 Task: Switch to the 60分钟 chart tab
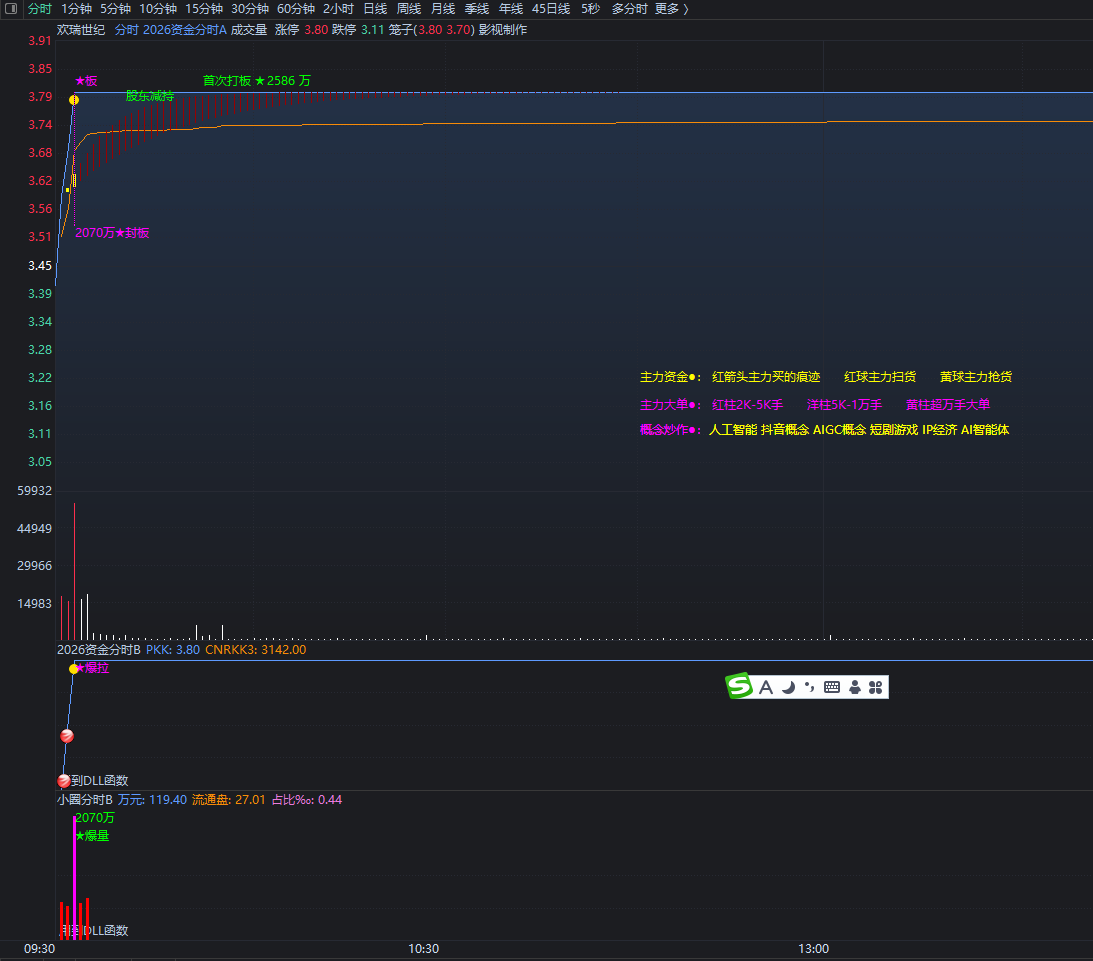[296, 9]
